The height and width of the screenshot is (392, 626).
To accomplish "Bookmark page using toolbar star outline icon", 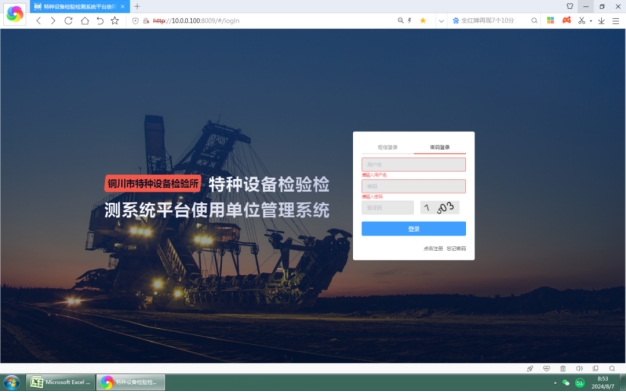I will click(x=115, y=21).
